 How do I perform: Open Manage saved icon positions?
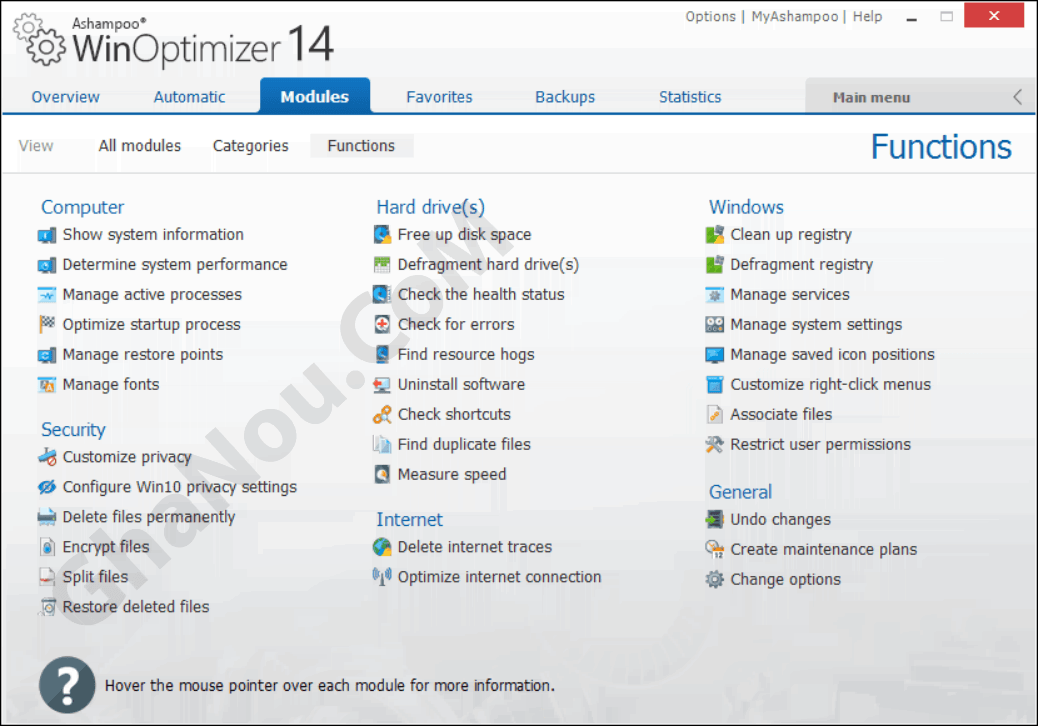coord(832,355)
